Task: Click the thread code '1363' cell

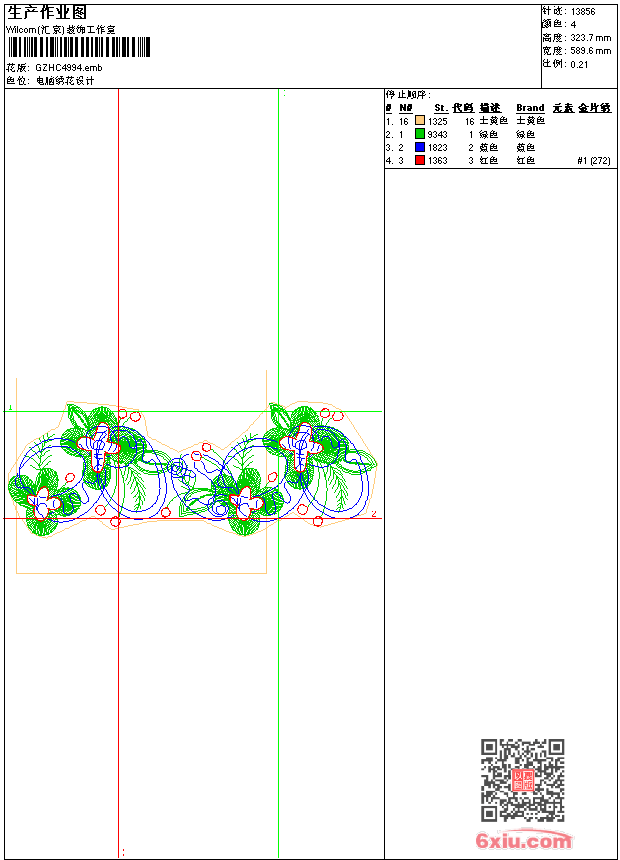Action: (x=438, y=161)
